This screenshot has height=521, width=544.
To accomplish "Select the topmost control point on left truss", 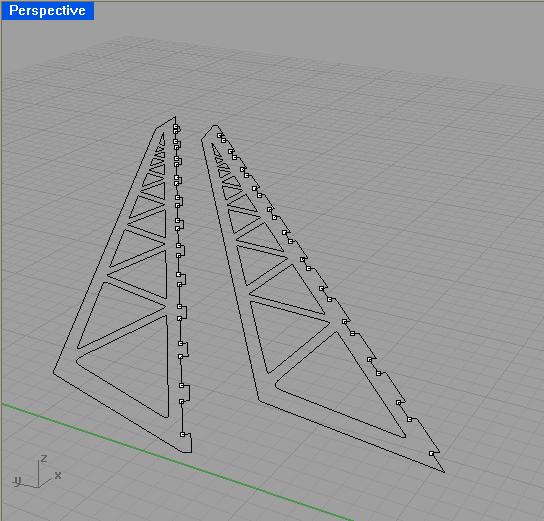I will click(176, 127).
